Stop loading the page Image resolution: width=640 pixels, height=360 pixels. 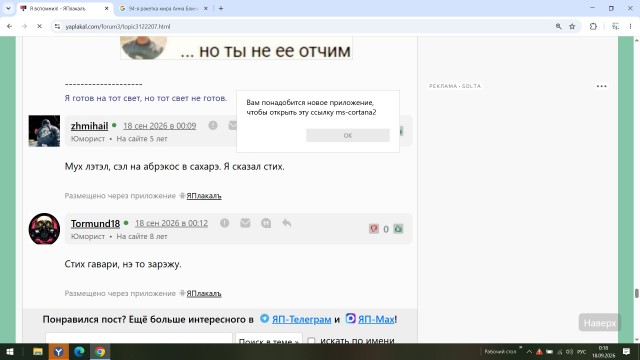tap(39, 27)
